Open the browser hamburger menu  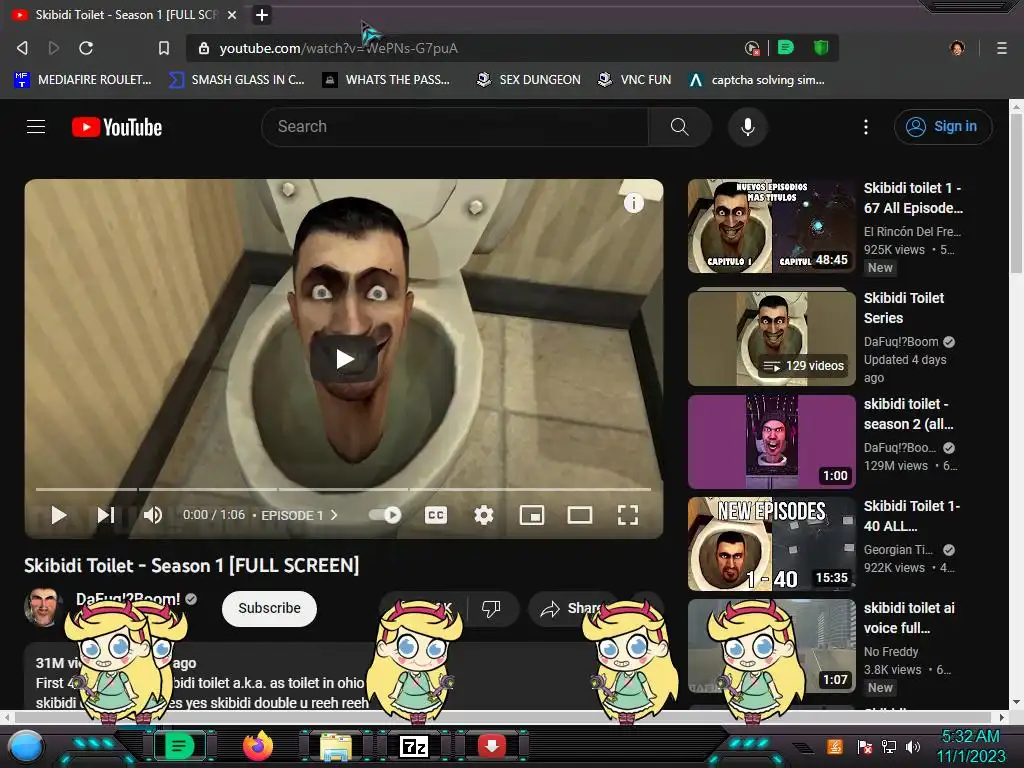[1002, 48]
